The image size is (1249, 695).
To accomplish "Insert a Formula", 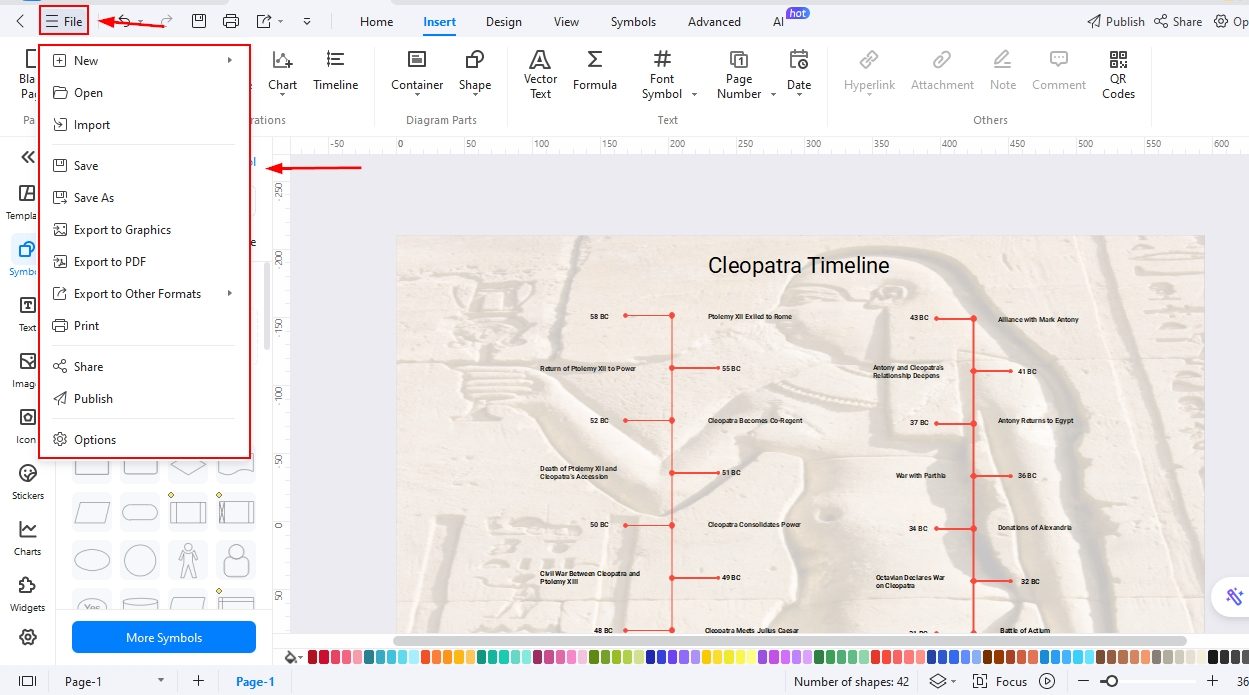I will 595,70.
